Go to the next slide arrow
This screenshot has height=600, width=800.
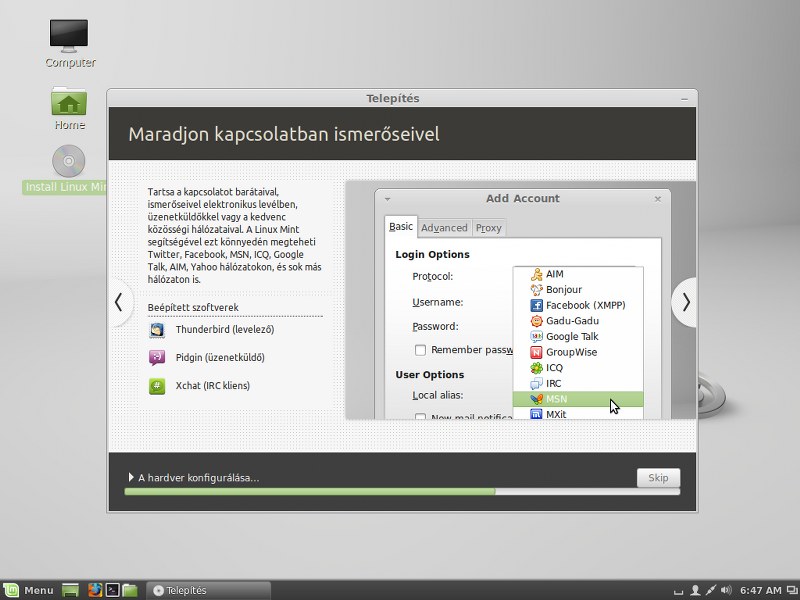click(685, 303)
